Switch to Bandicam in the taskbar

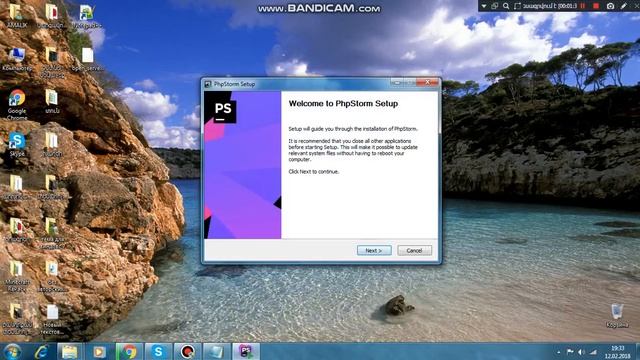(x=187, y=351)
